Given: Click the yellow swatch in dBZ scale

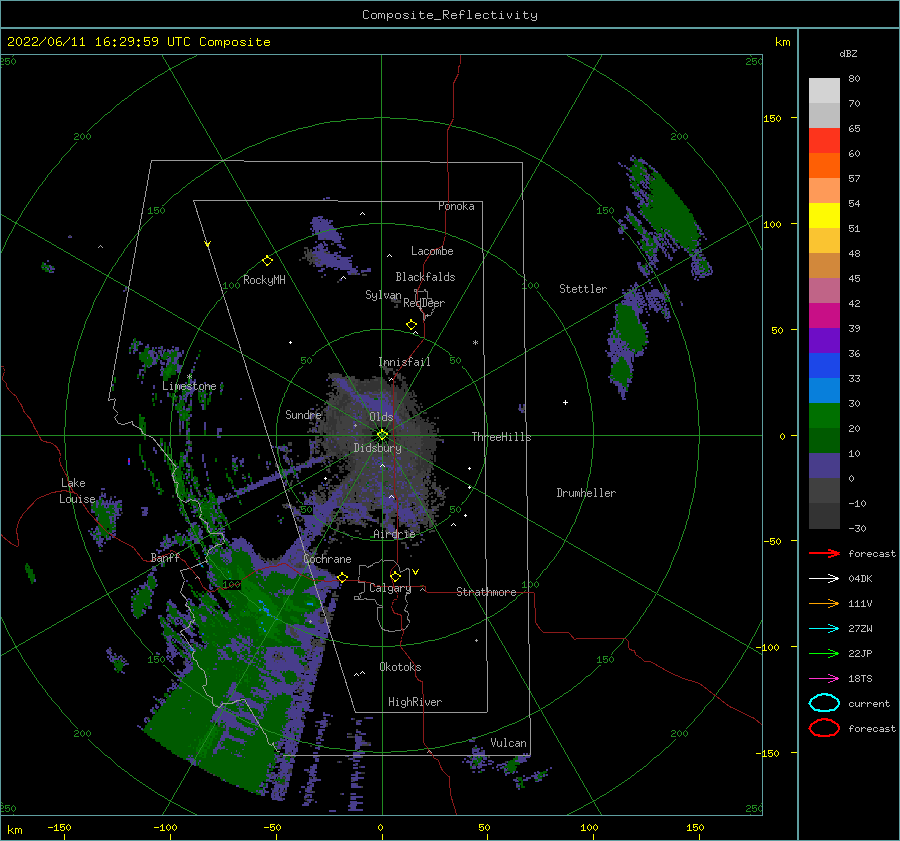Looking at the screenshot, I should (824, 215).
